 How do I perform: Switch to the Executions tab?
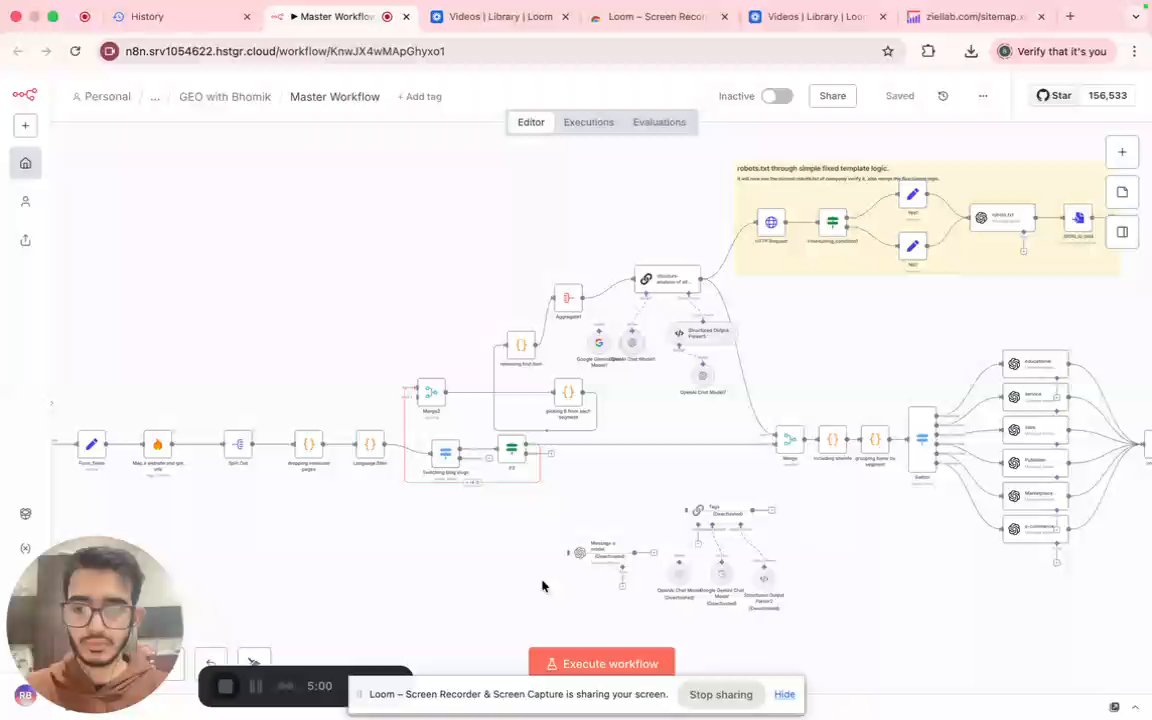[588, 122]
